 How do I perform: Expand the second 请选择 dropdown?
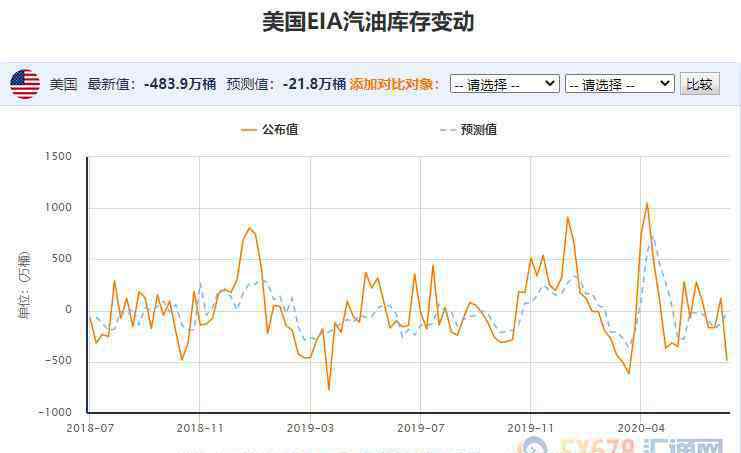(x=619, y=84)
